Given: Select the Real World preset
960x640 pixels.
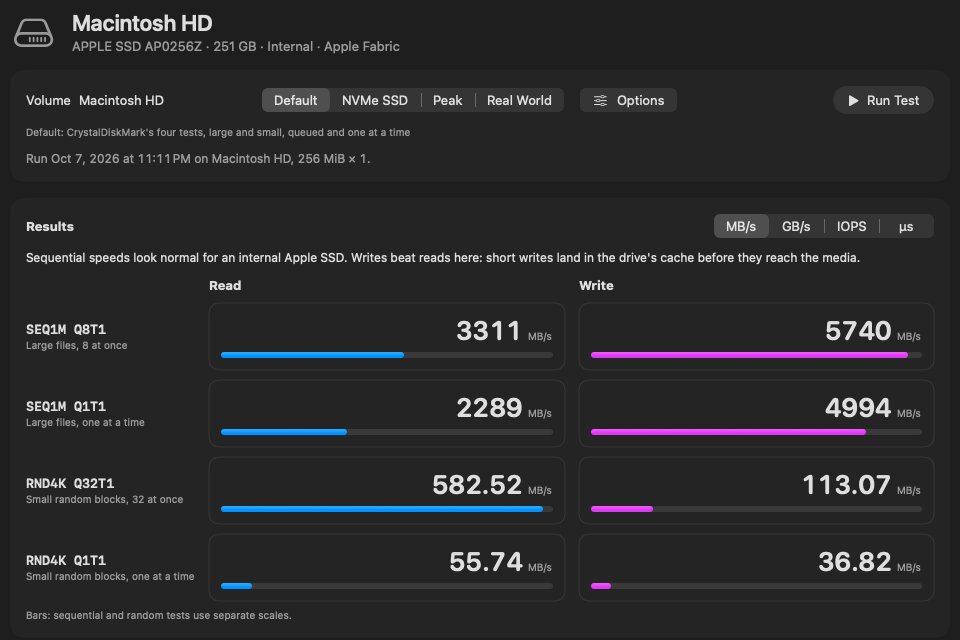Looking at the screenshot, I should tap(519, 100).
